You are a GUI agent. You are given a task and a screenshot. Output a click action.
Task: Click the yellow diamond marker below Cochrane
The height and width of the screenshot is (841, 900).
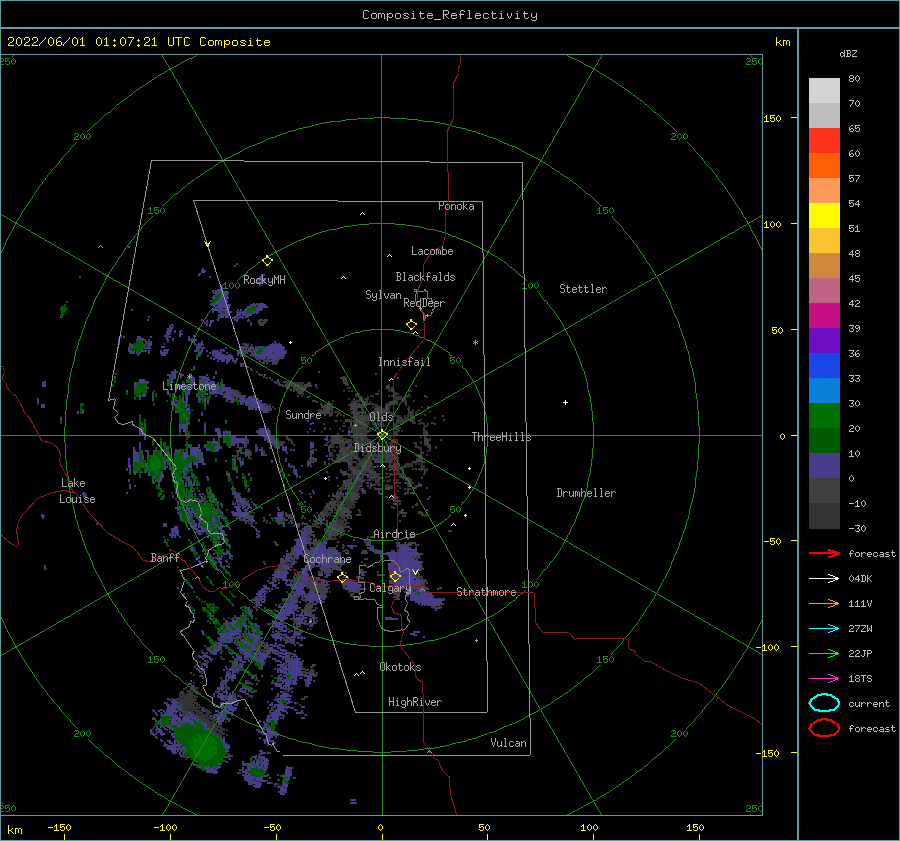[343, 577]
